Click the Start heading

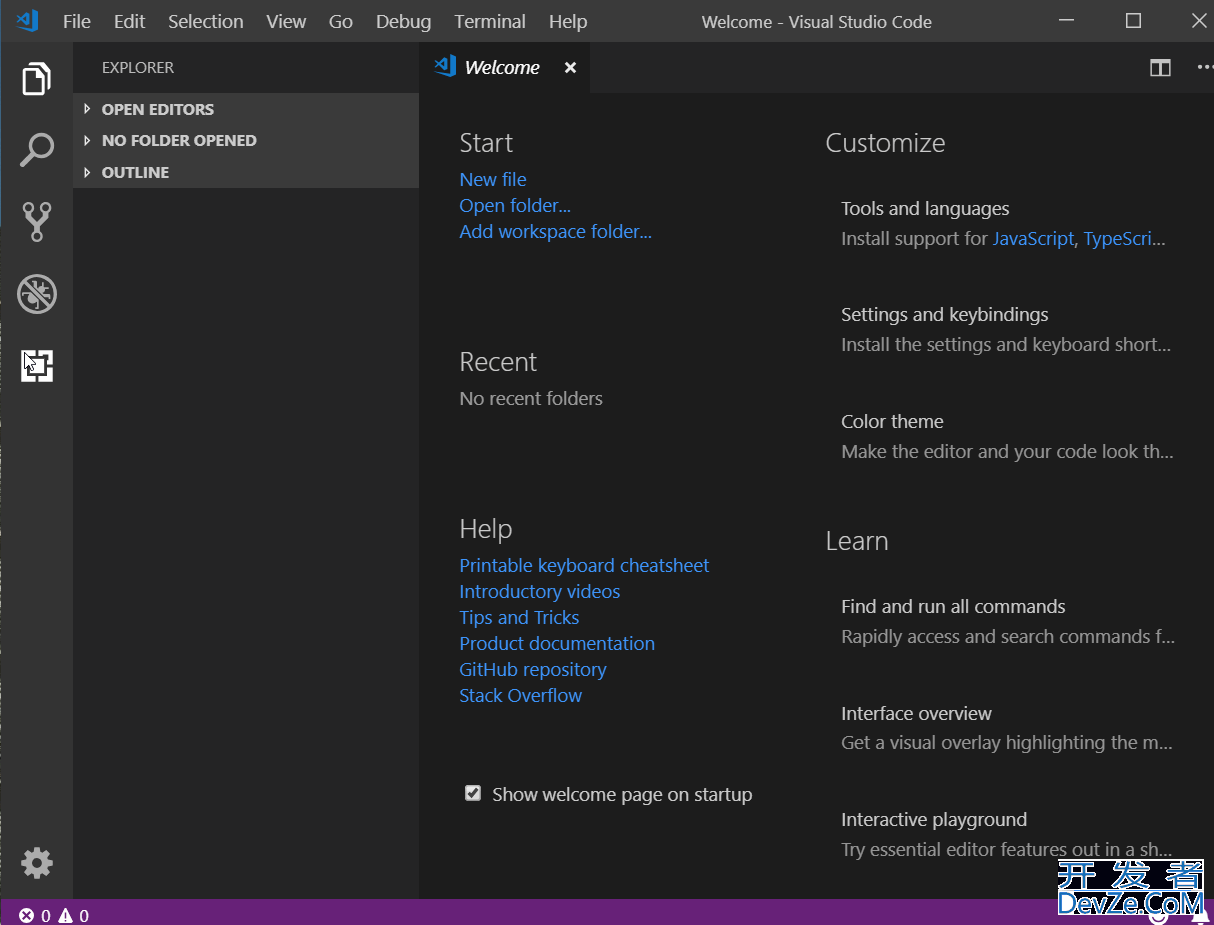pos(486,143)
